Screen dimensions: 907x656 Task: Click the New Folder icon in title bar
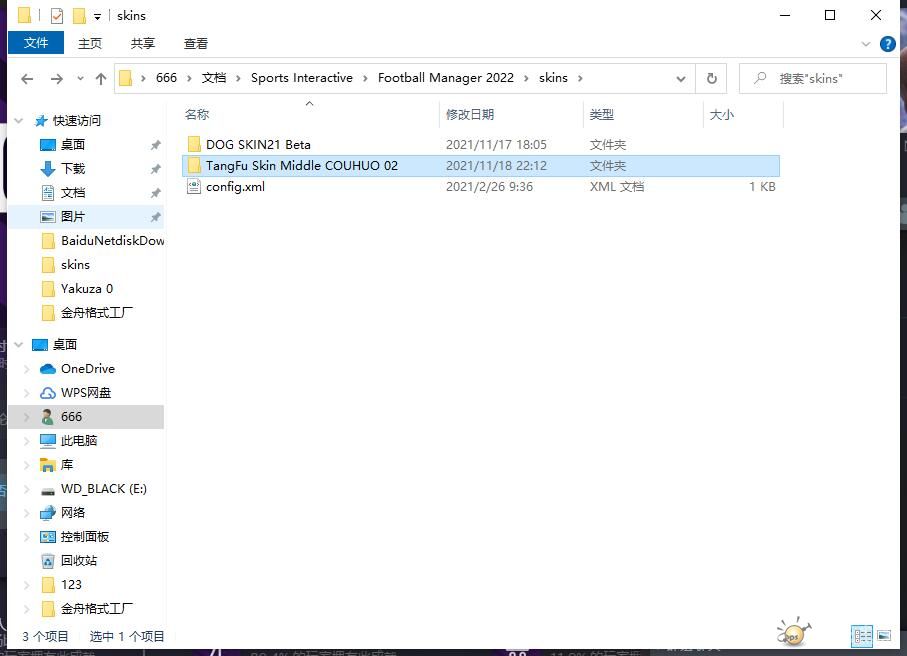(79, 16)
